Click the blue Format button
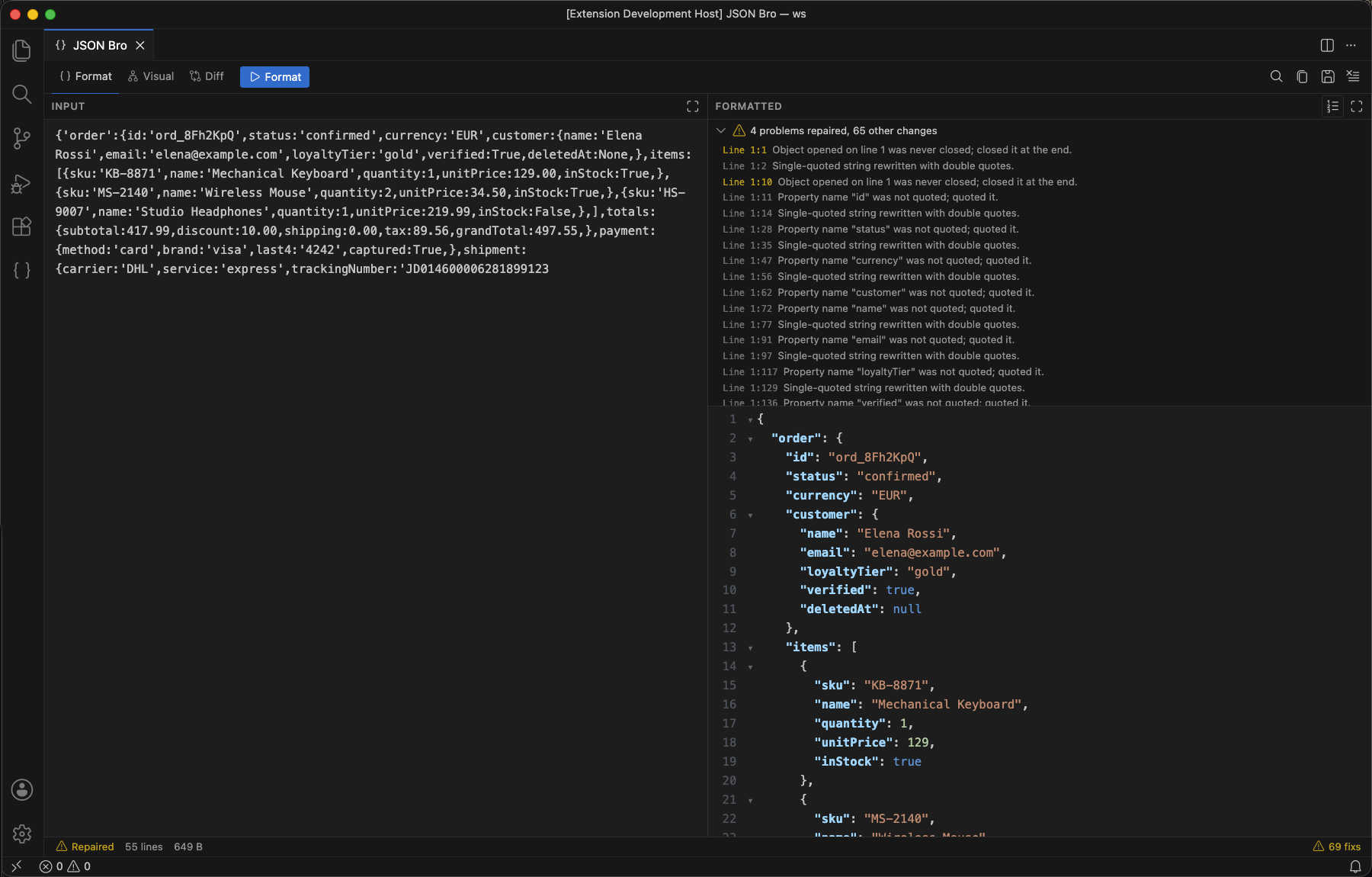The width and height of the screenshot is (1372, 877). point(274,77)
